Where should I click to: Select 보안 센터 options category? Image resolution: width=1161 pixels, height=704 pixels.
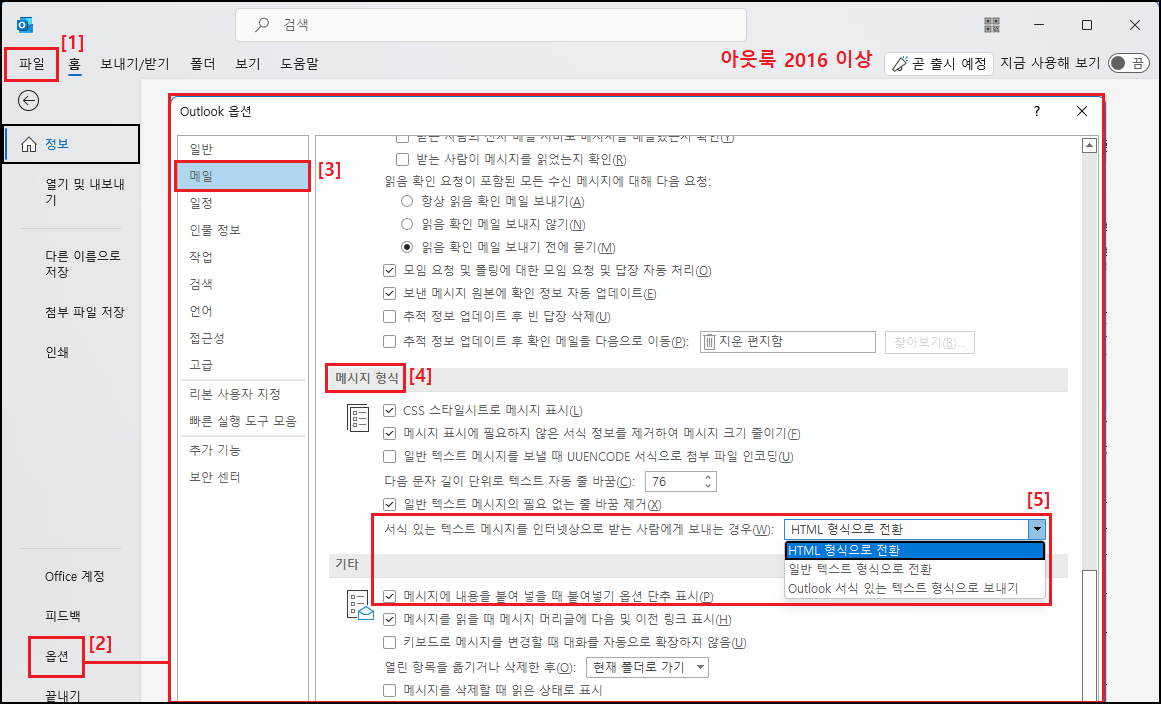243,477
